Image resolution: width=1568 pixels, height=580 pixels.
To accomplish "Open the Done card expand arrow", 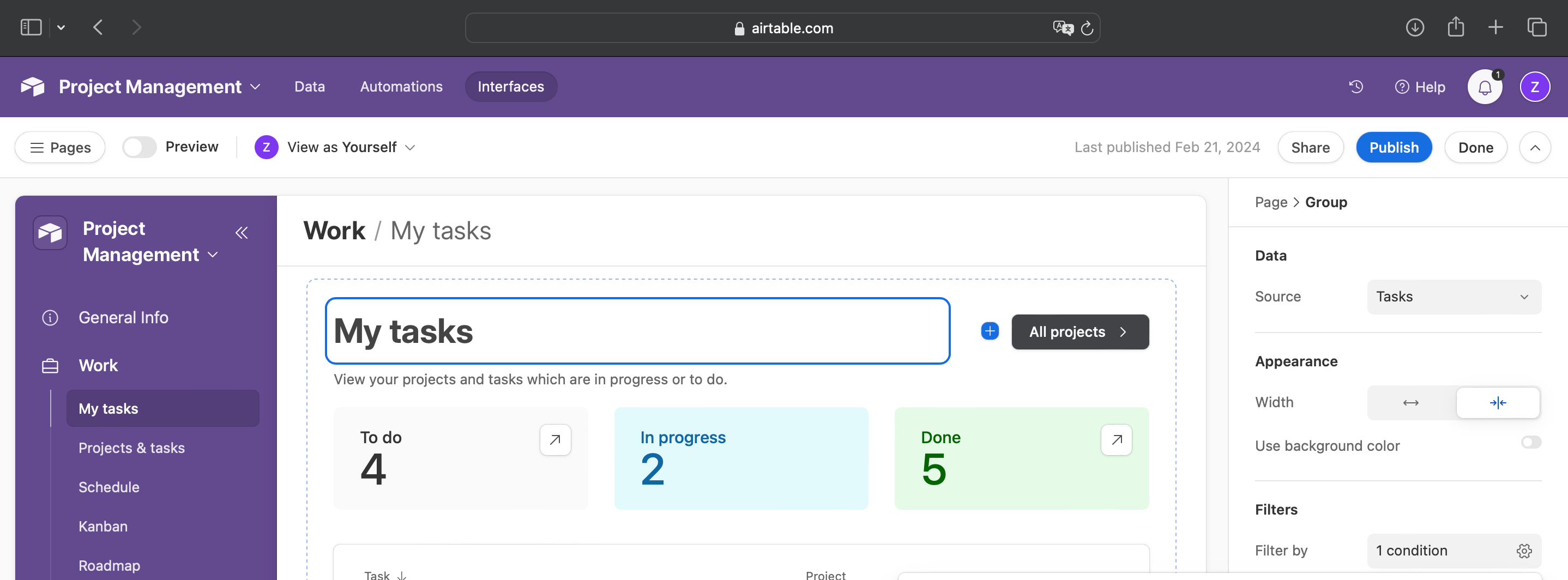I will [1117, 439].
